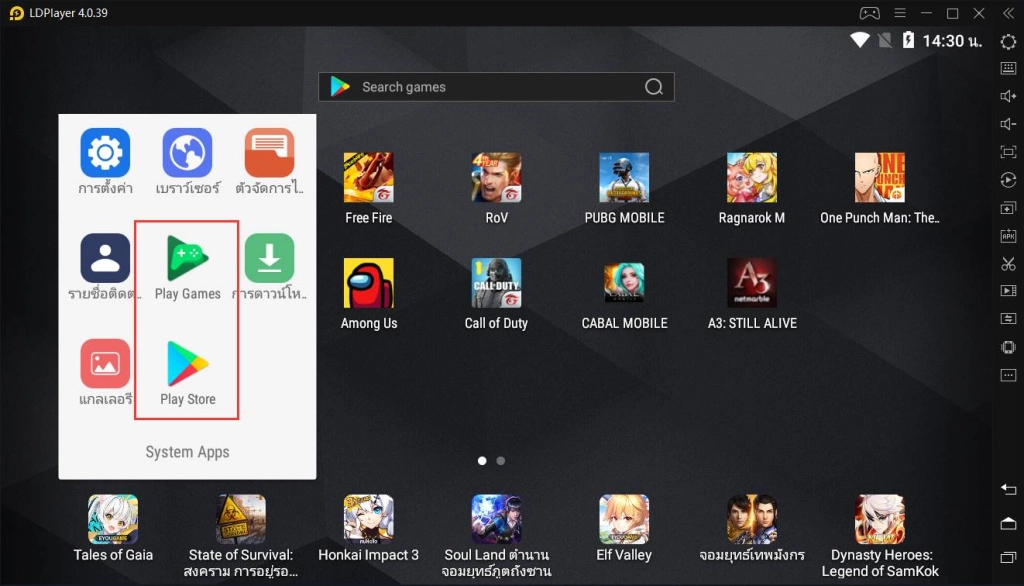Open CABAL MOBILE game

coord(624,283)
